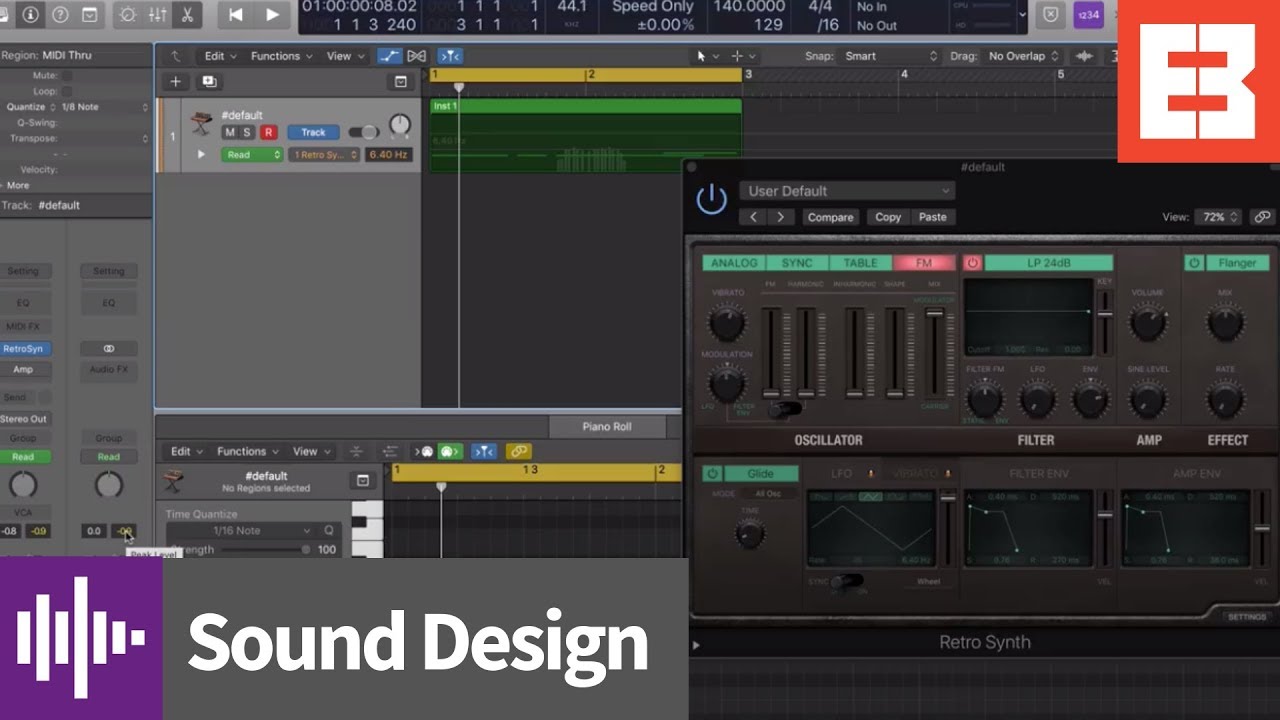The height and width of the screenshot is (720, 1280).
Task: Show Smart Controls dial icon
Action: tap(127, 15)
